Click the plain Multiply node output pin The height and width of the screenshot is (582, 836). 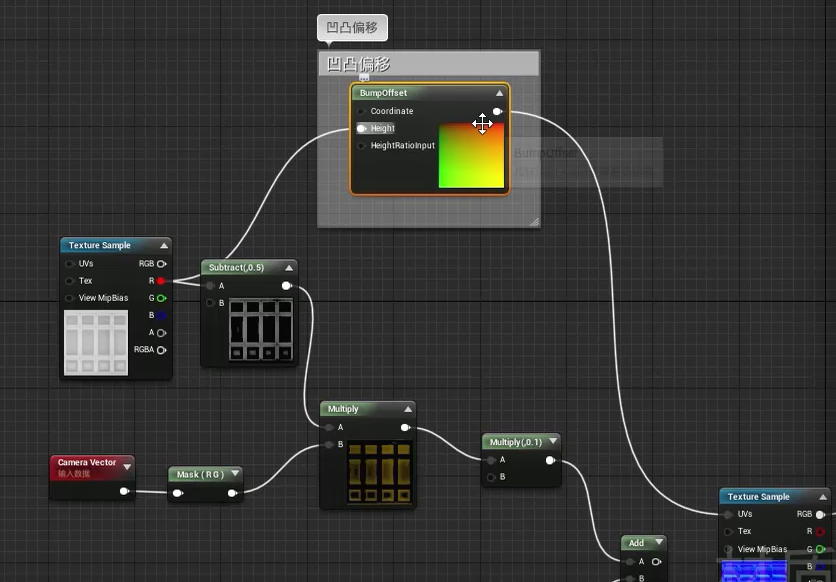(405, 427)
